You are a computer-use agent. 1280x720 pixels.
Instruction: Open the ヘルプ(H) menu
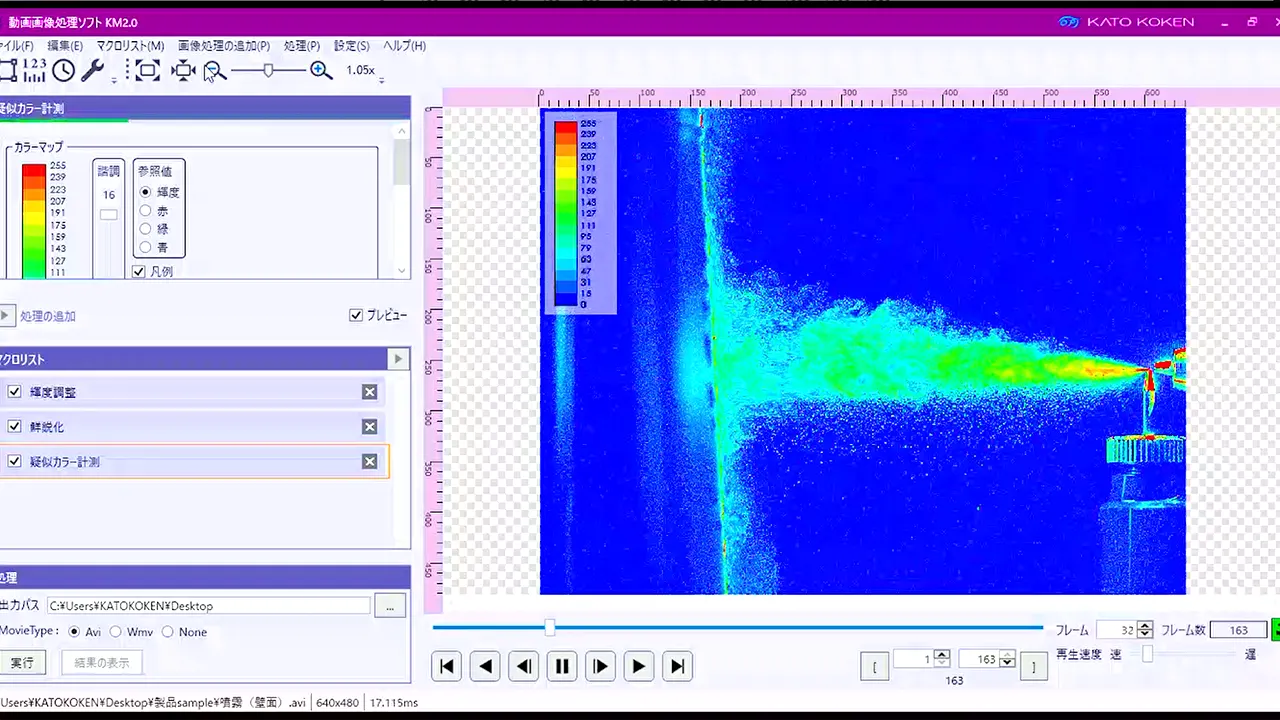pyautogui.click(x=405, y=46)
